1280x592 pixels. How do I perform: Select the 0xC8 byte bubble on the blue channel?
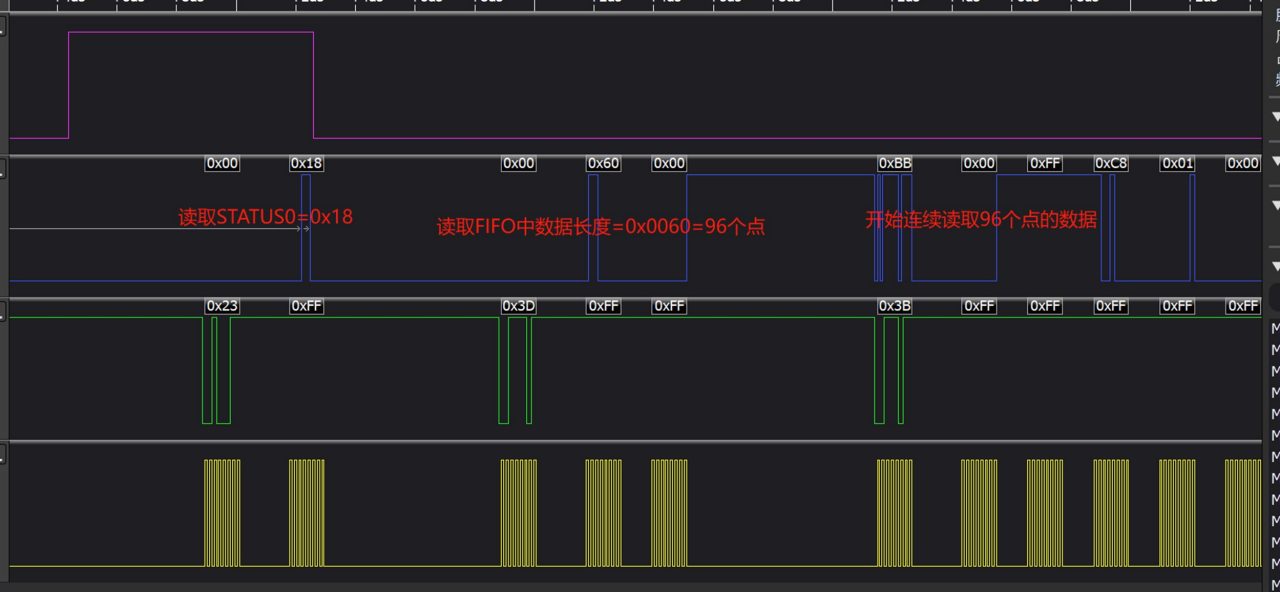tap(1111, 163)
